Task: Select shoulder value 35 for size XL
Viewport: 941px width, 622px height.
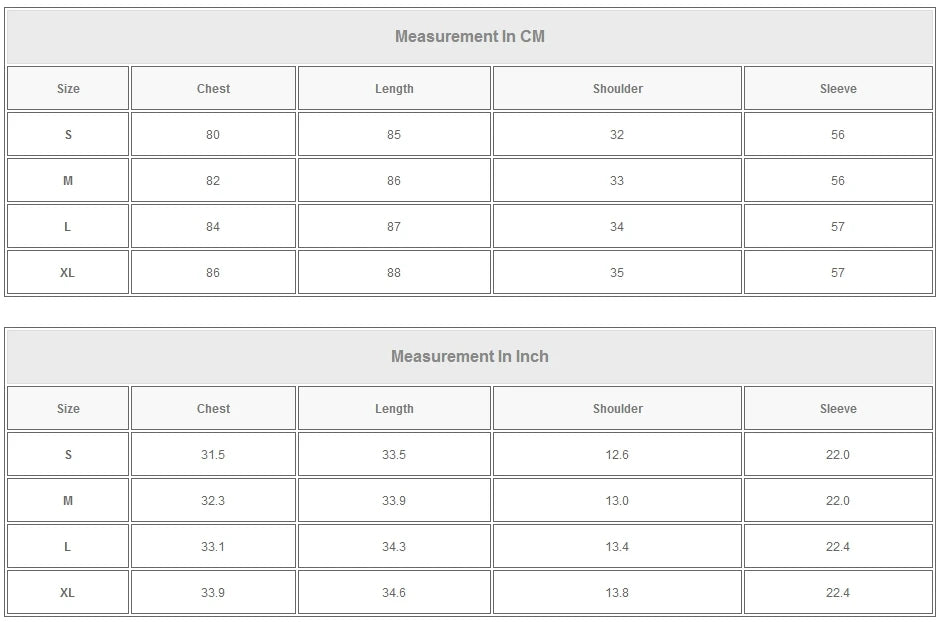Action: (617, 273)
